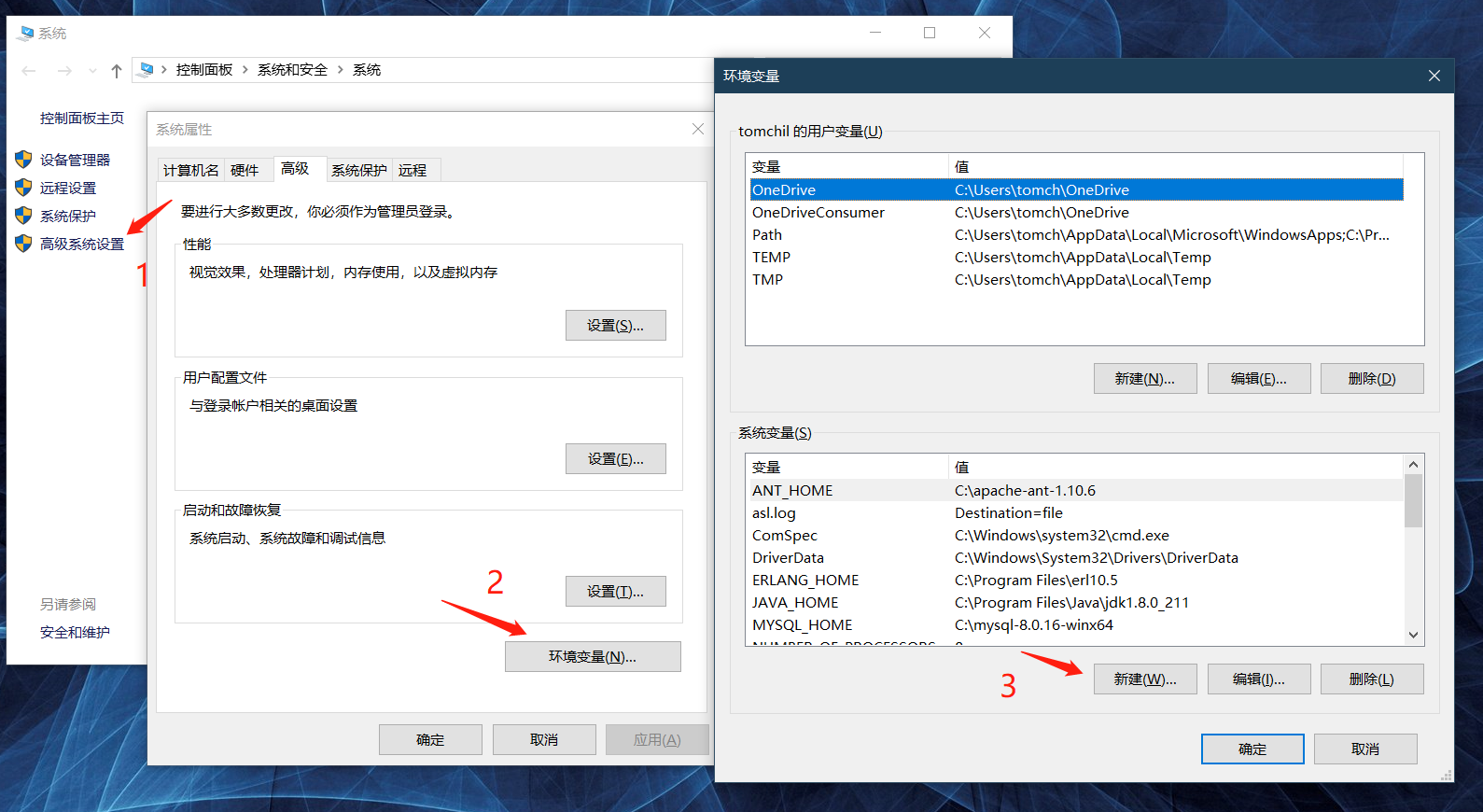
Task: Click 系统 breadcrumb in address bar
Action: click(367, 70)
